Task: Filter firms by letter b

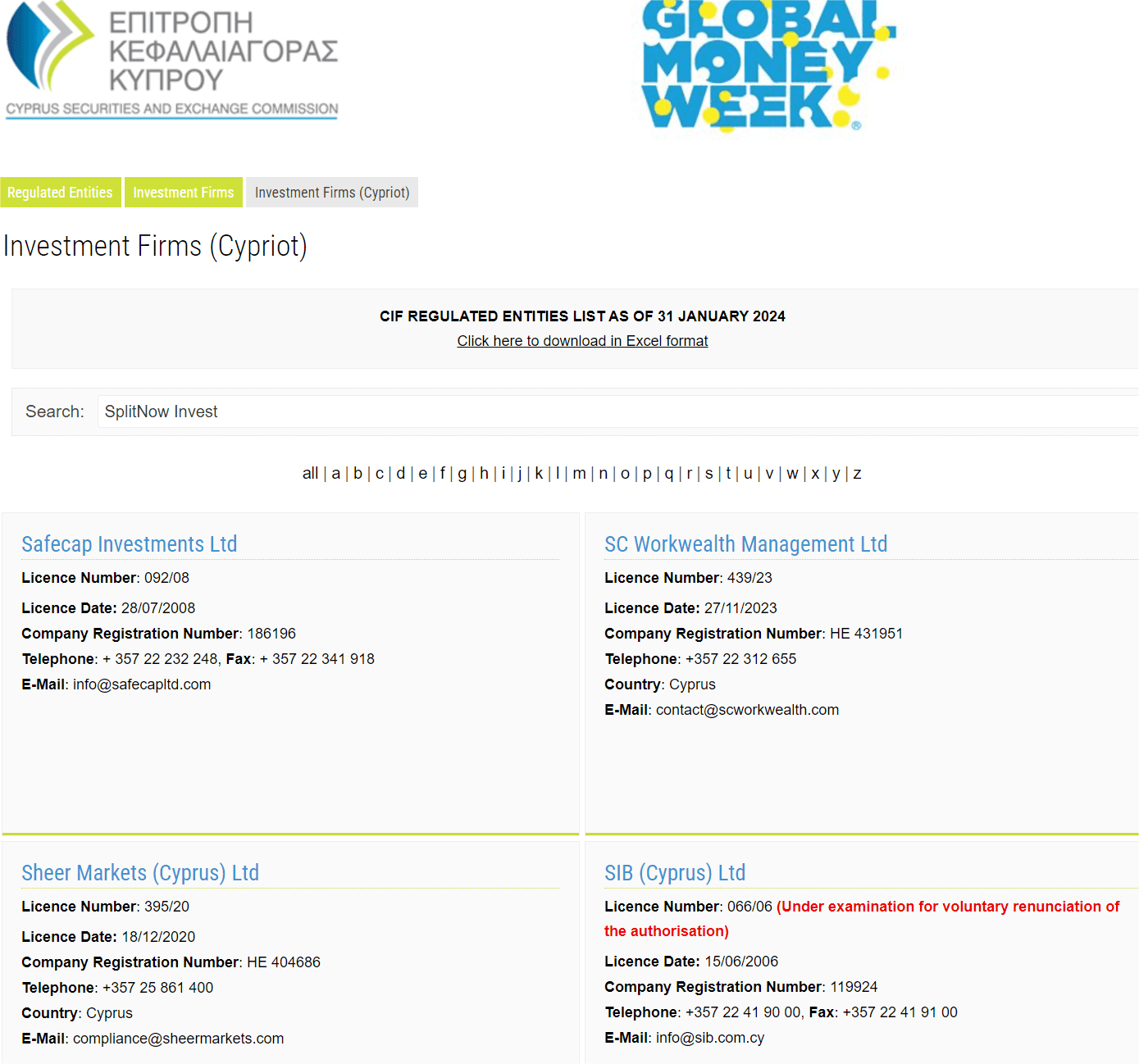Action: click(x=358, y=474)
